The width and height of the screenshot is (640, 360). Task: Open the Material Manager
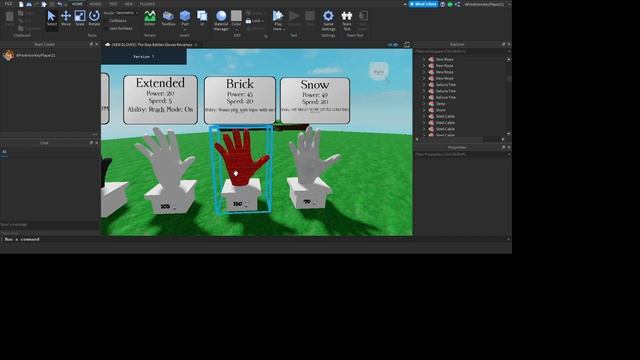pos(221,20)
